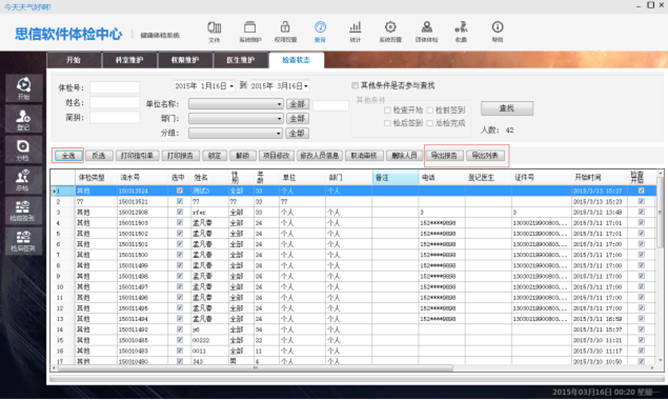This screenshot has height=400, width=668.
Task: Open the archive-box icon in top toolbar
Action: tap(250, 32)
